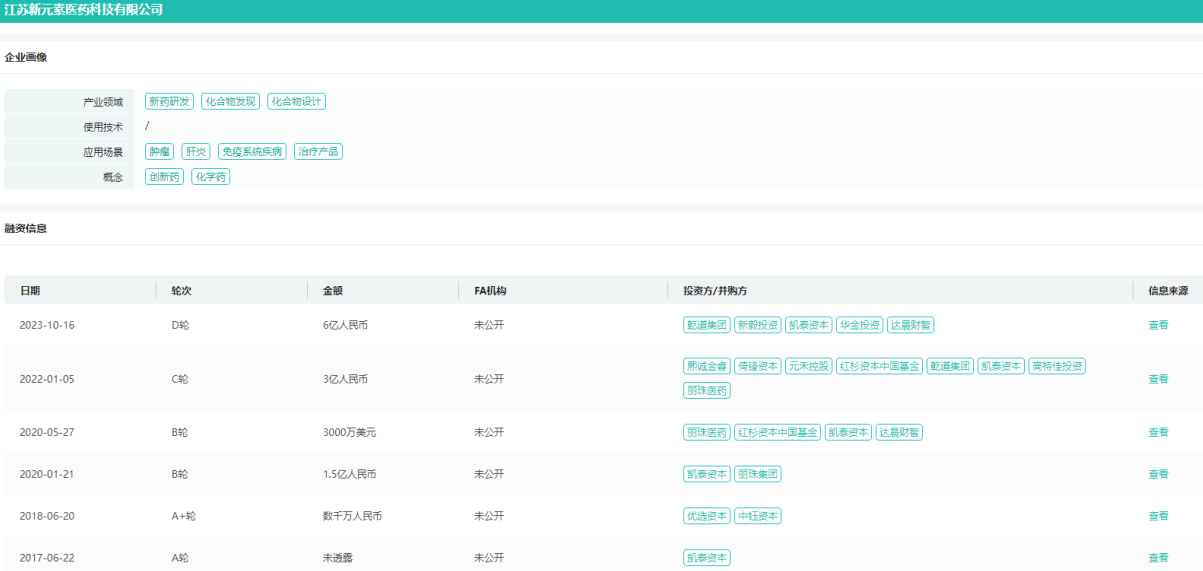View source for the 2023-10-16 D轮 financing

tap(1158, 325)
